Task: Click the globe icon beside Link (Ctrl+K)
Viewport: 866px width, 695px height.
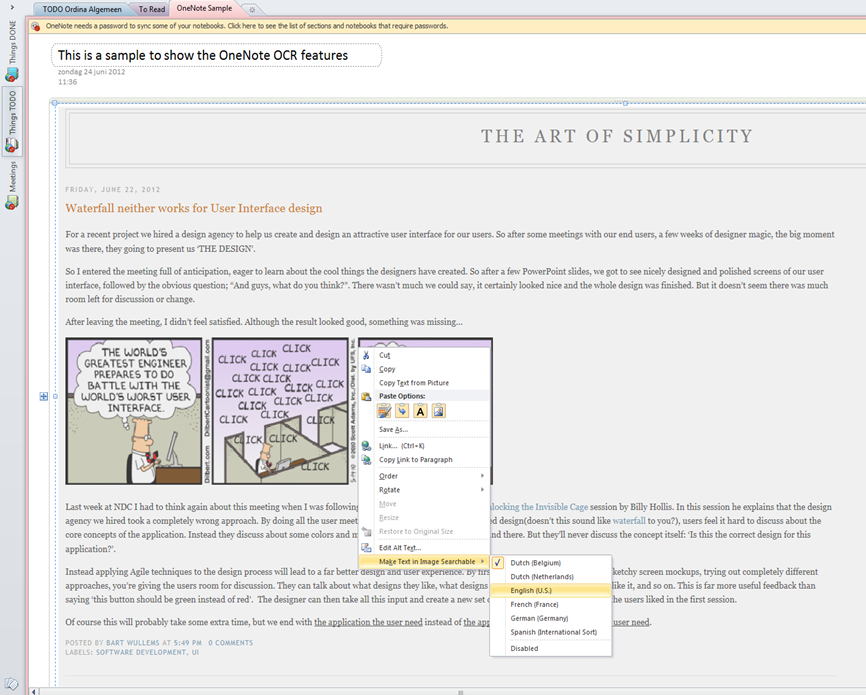Action: point(366,446)
